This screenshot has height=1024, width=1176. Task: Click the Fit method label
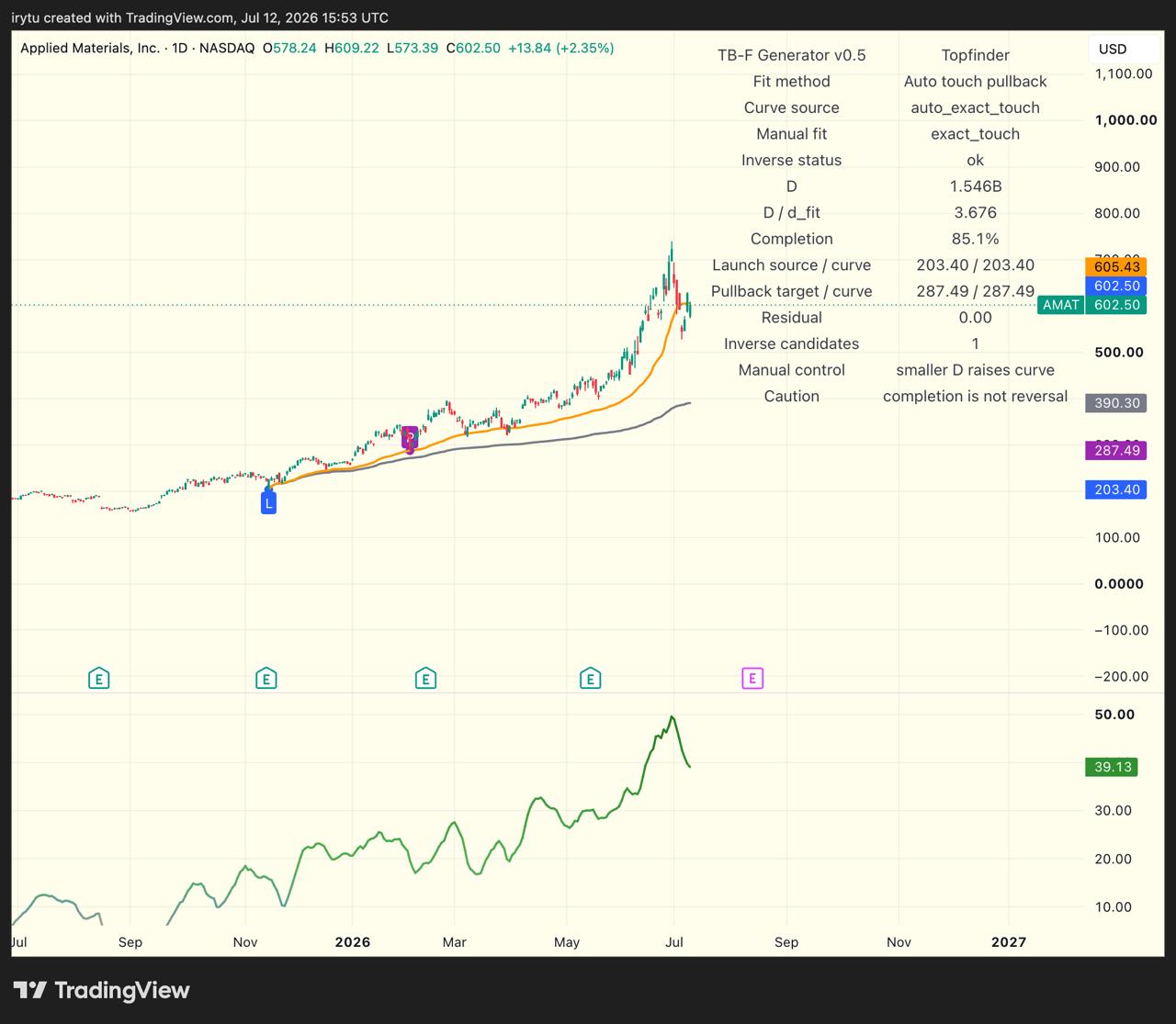coord(791,82)
